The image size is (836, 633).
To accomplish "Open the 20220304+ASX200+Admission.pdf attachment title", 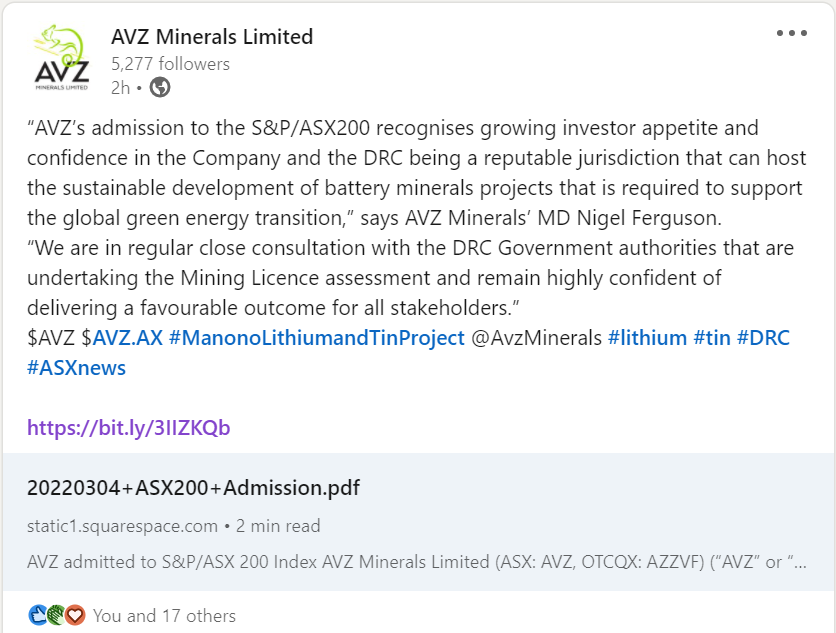I will click(x=193, y=488).
